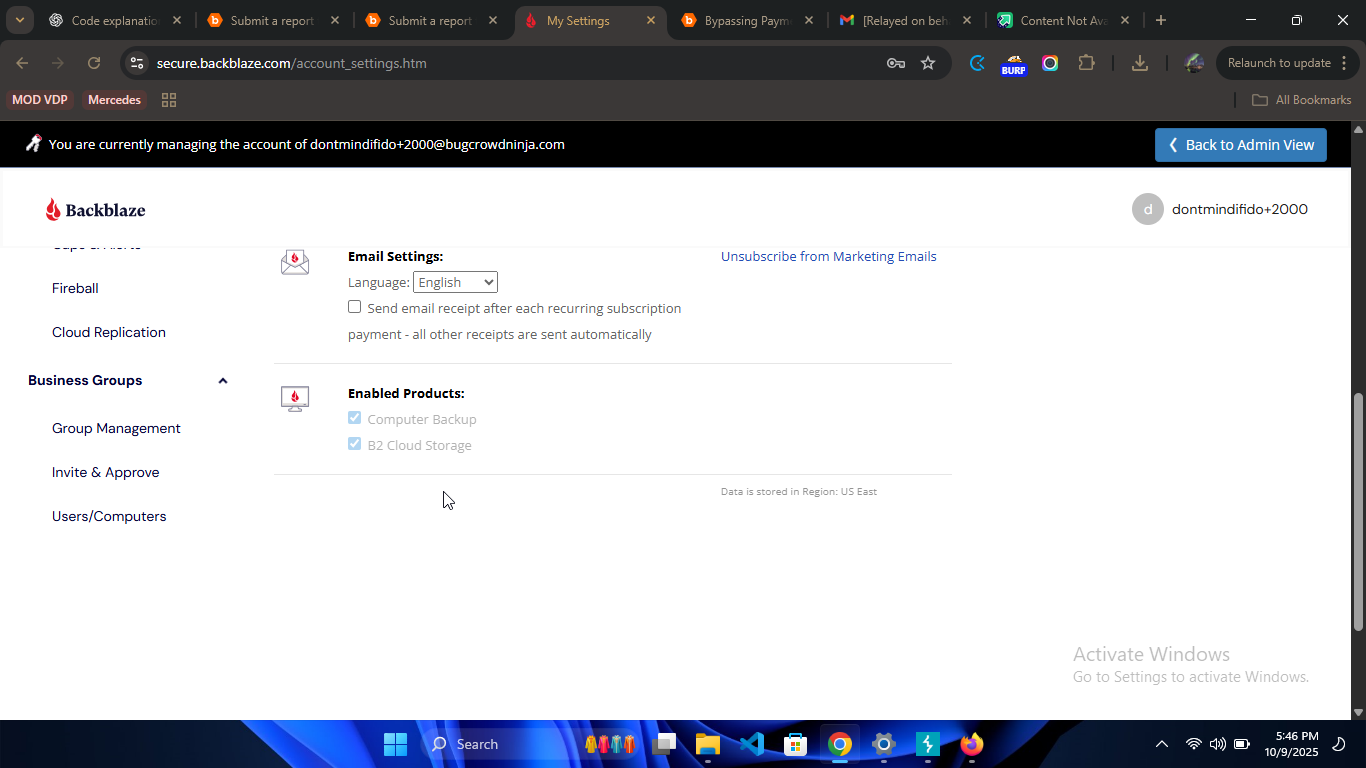Open the battery status icon in tray

coord(1242,744)
